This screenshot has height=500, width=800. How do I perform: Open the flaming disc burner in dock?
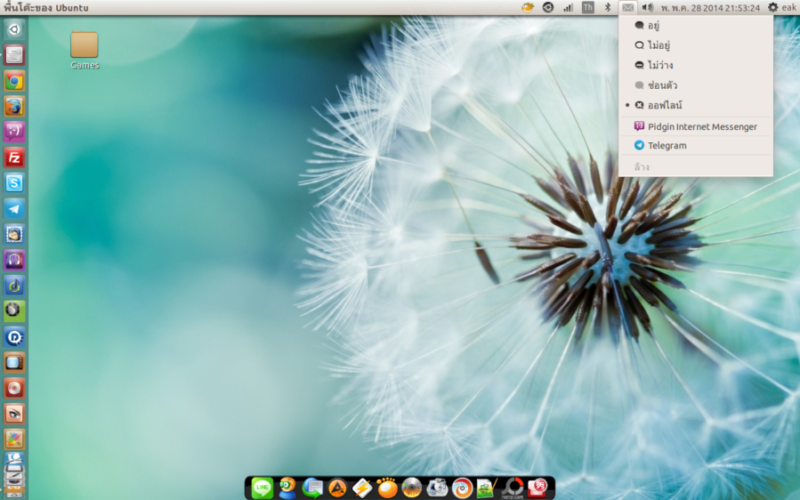412,488
